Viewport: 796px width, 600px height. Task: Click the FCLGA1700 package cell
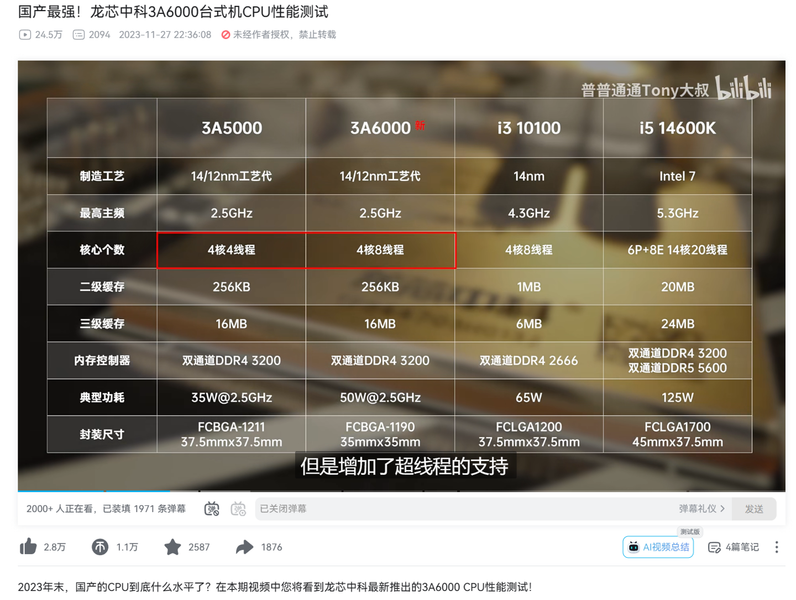click(678, 435)
